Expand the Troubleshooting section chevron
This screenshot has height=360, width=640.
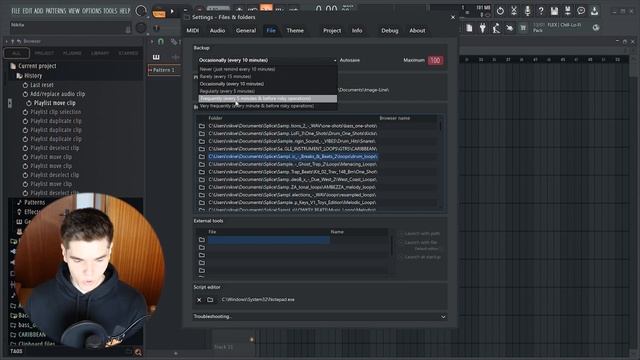pyautogui.click(x=443, y=317)
